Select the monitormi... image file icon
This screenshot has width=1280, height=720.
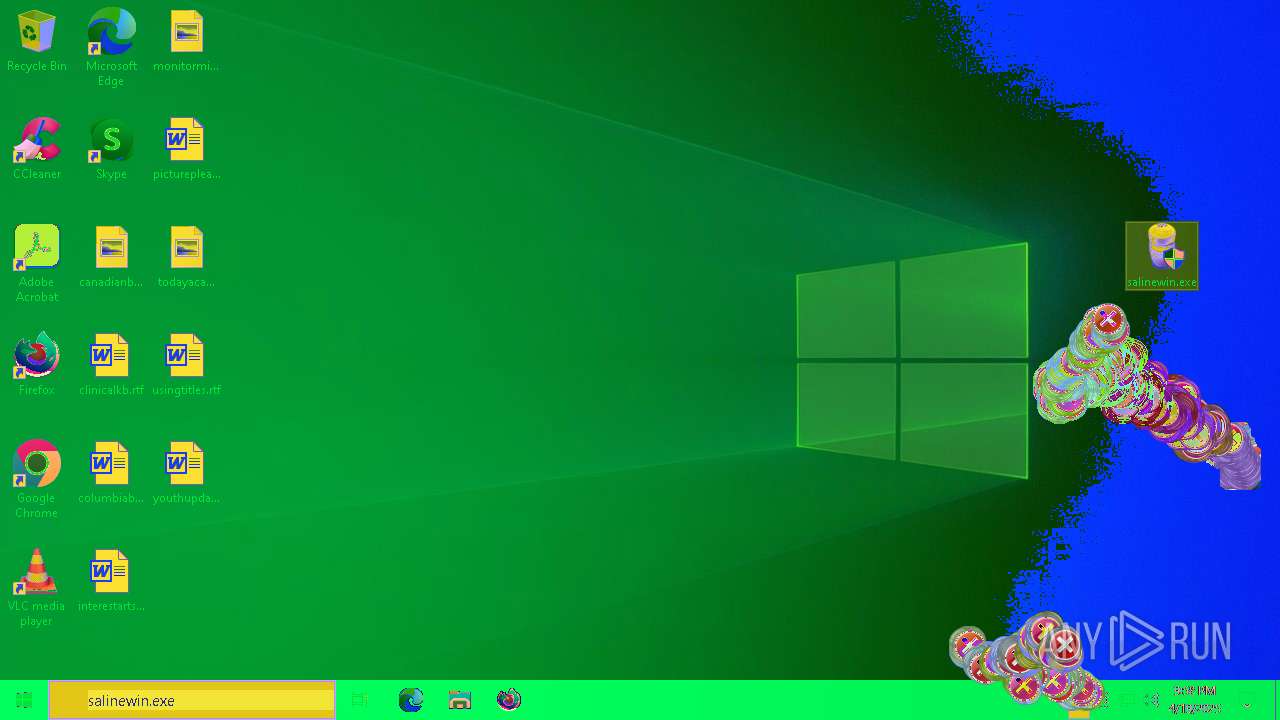click(x=186, y=42)
